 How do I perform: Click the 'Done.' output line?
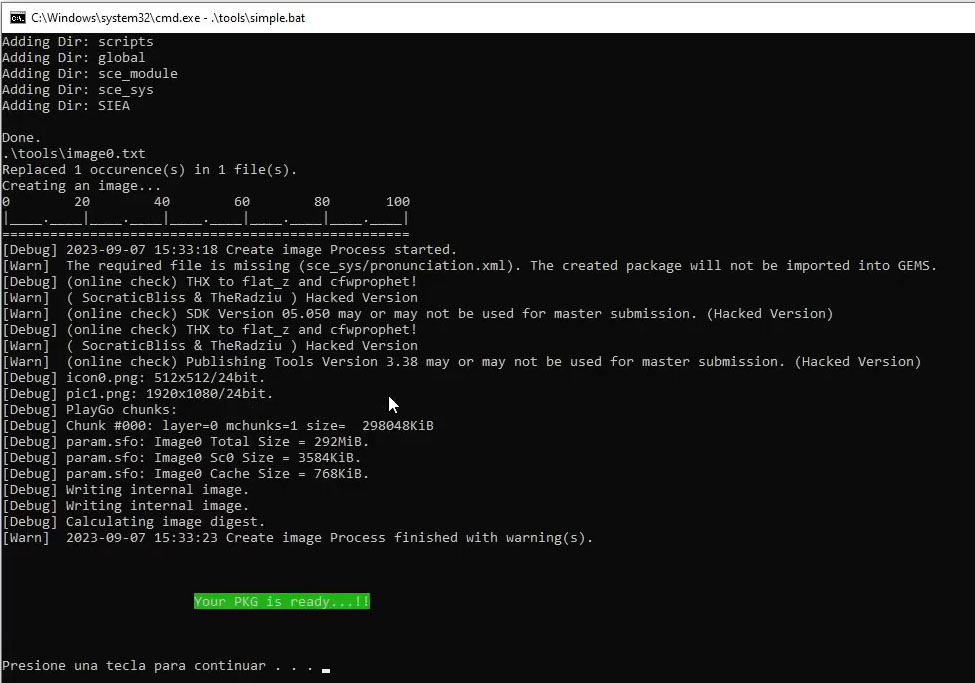[22, 137]
